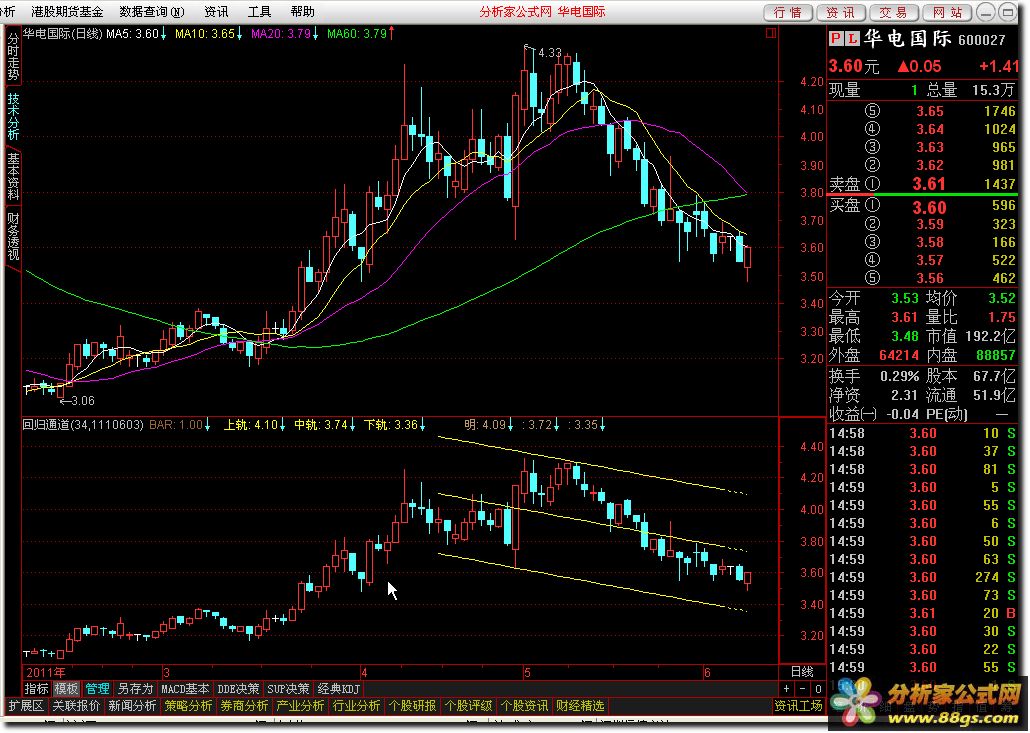Click the 管理 tab below the chart

tap(97, 689)
